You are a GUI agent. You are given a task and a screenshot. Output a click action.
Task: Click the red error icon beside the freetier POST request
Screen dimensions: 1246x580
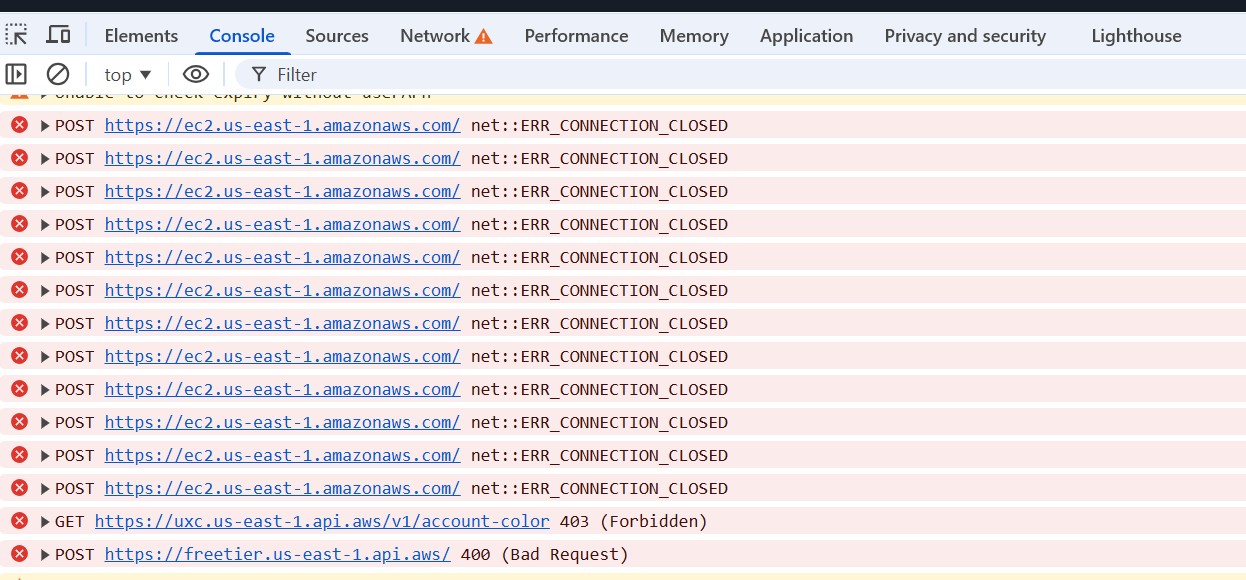19,554
